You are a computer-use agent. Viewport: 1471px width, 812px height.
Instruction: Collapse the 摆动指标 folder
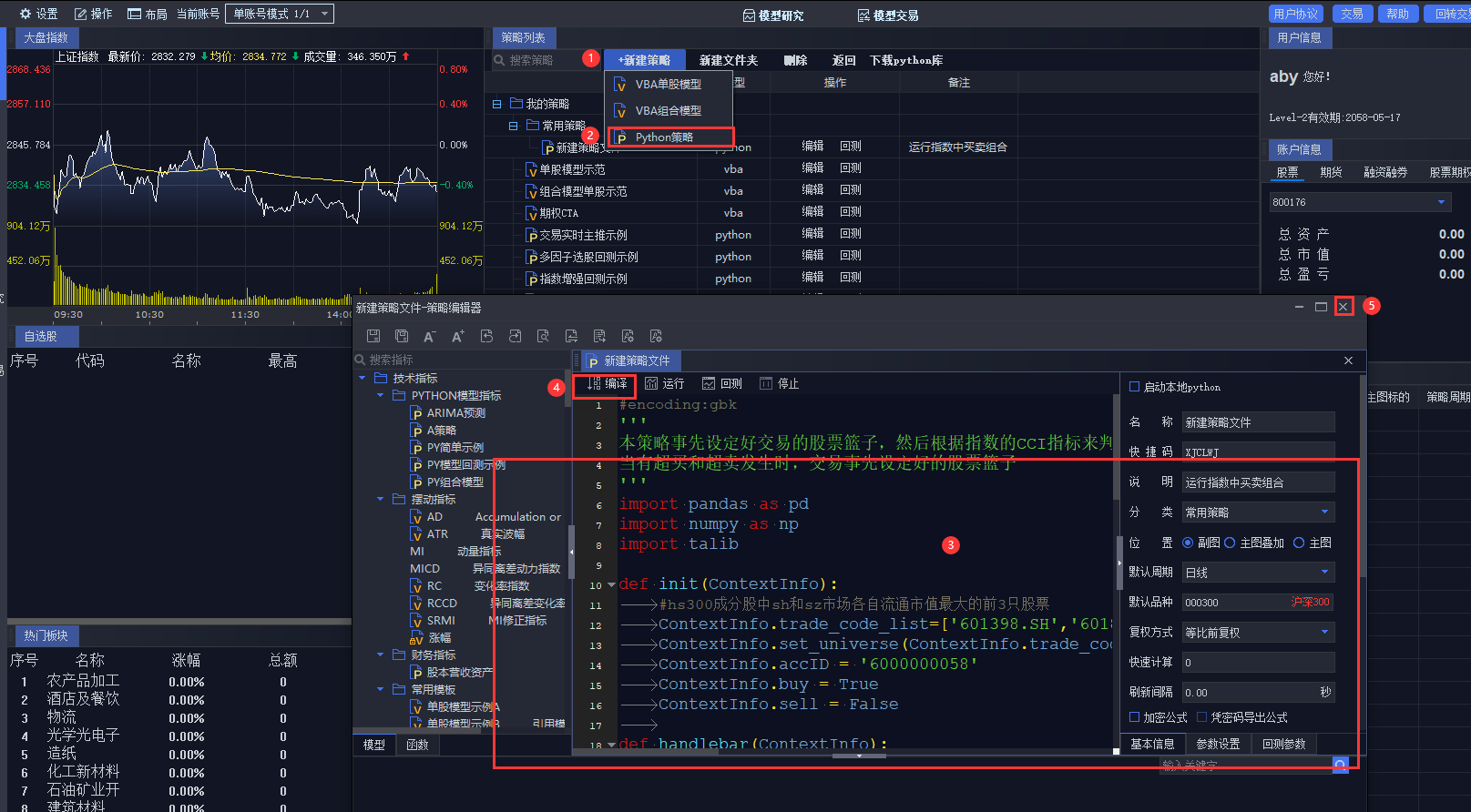click(x=380, y=499)
